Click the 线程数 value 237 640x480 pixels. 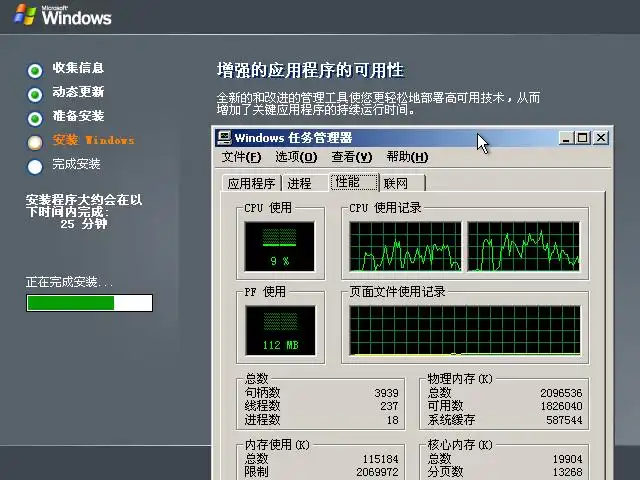[389, 406]
